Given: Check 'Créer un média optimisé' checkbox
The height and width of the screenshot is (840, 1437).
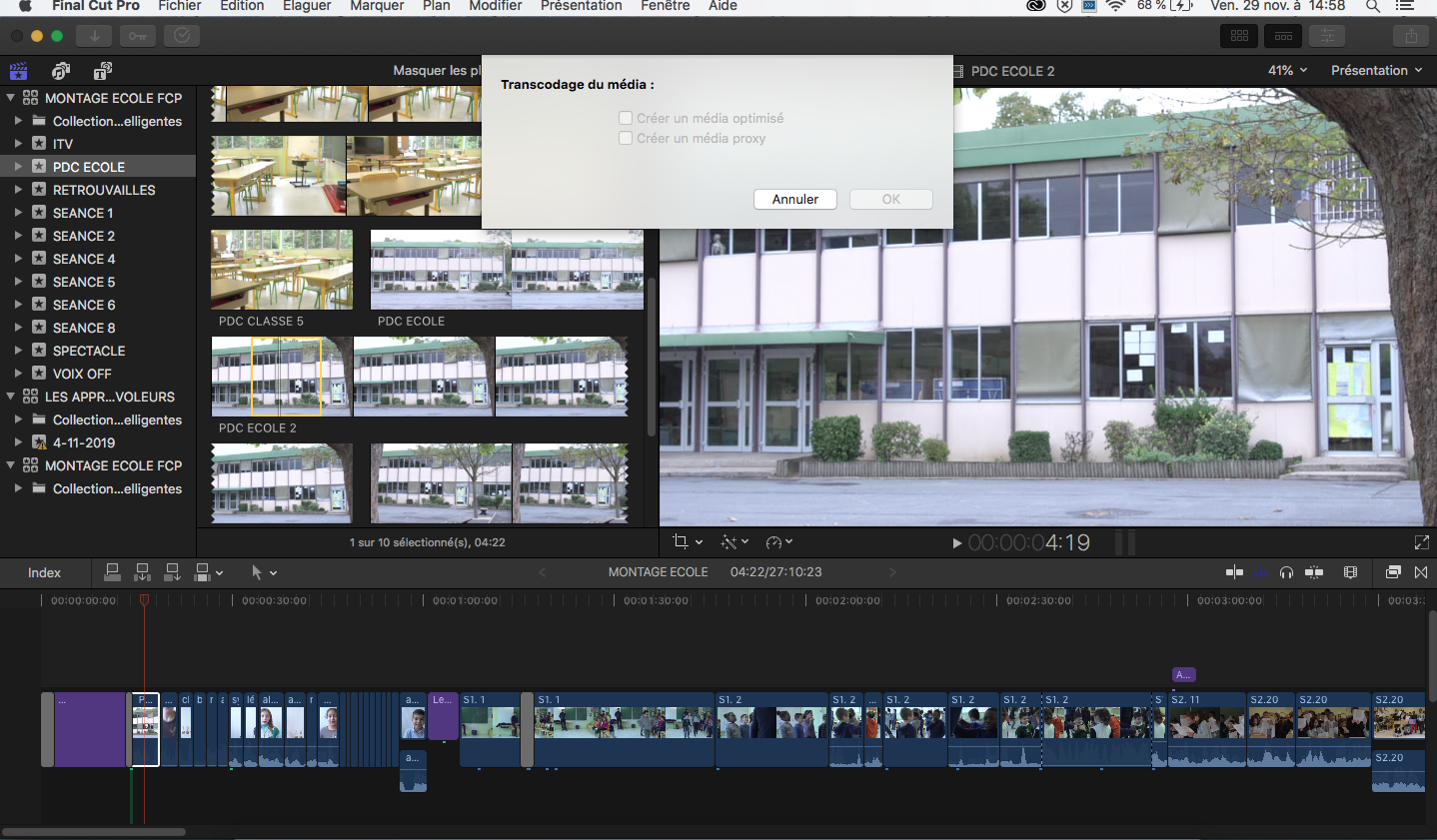Looking at the screenshot, I should click(626, 118).
